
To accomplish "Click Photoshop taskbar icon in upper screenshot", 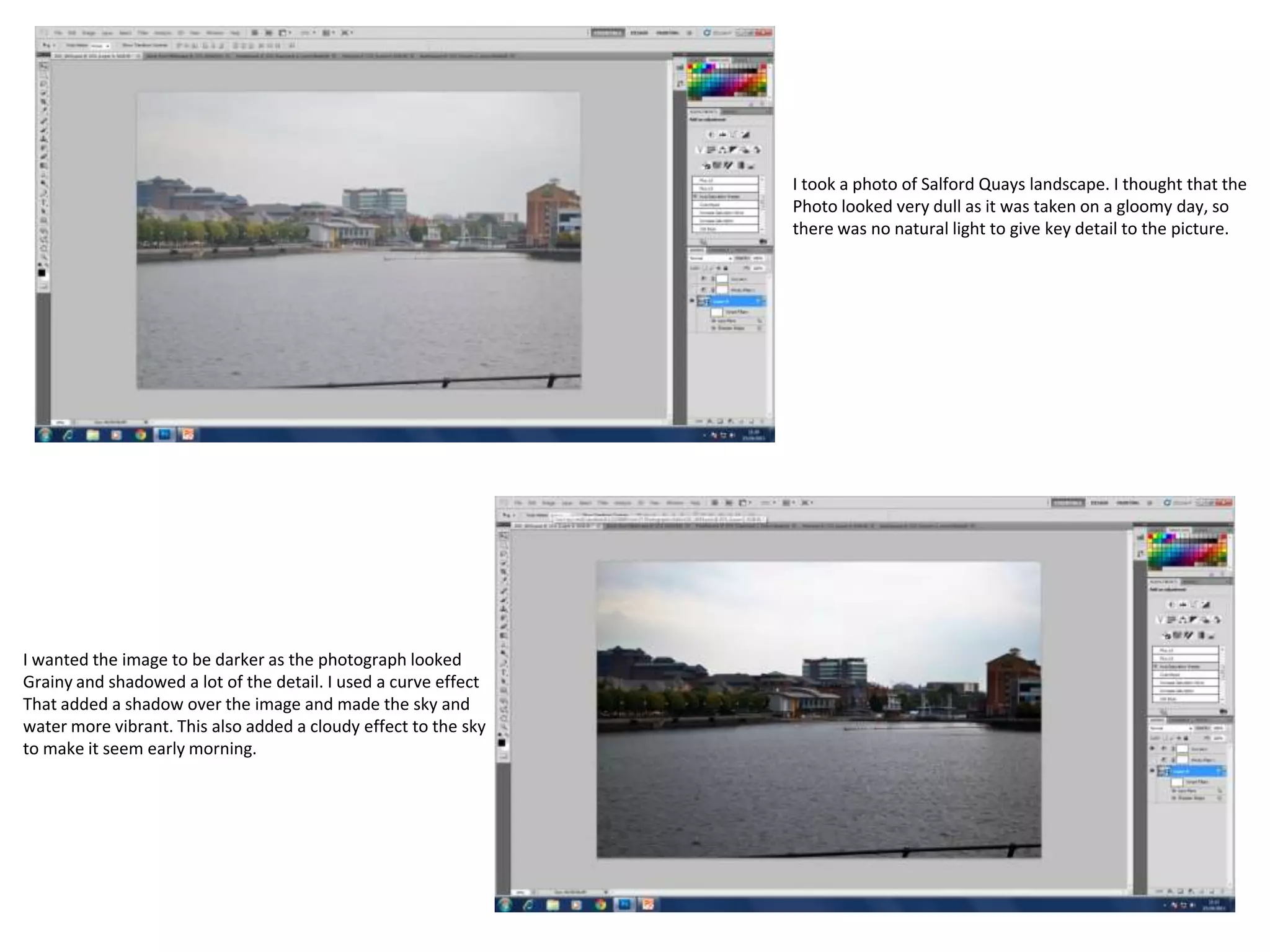I will click(x=164, y=435).
